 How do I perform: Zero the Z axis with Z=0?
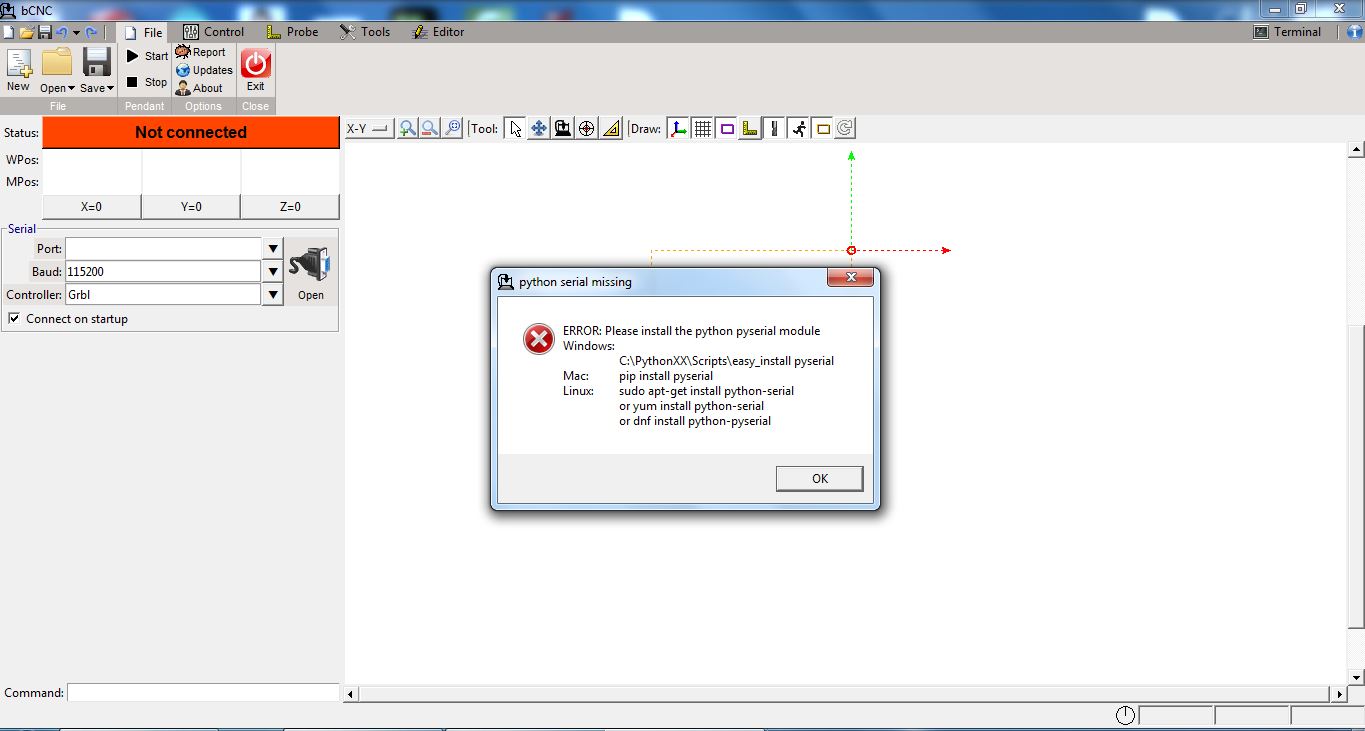point(290,207)
